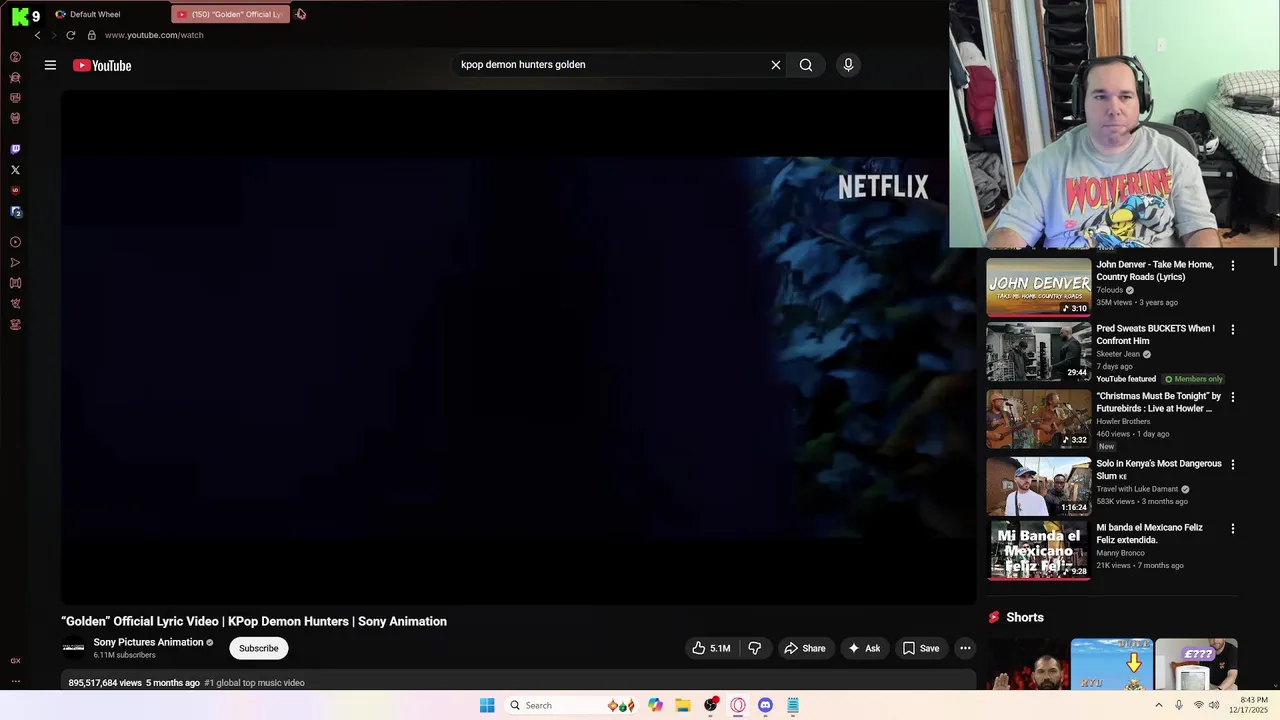Go back with the browser back arrow
Screen dimensions: 1280x720
(x=37, y=35)
